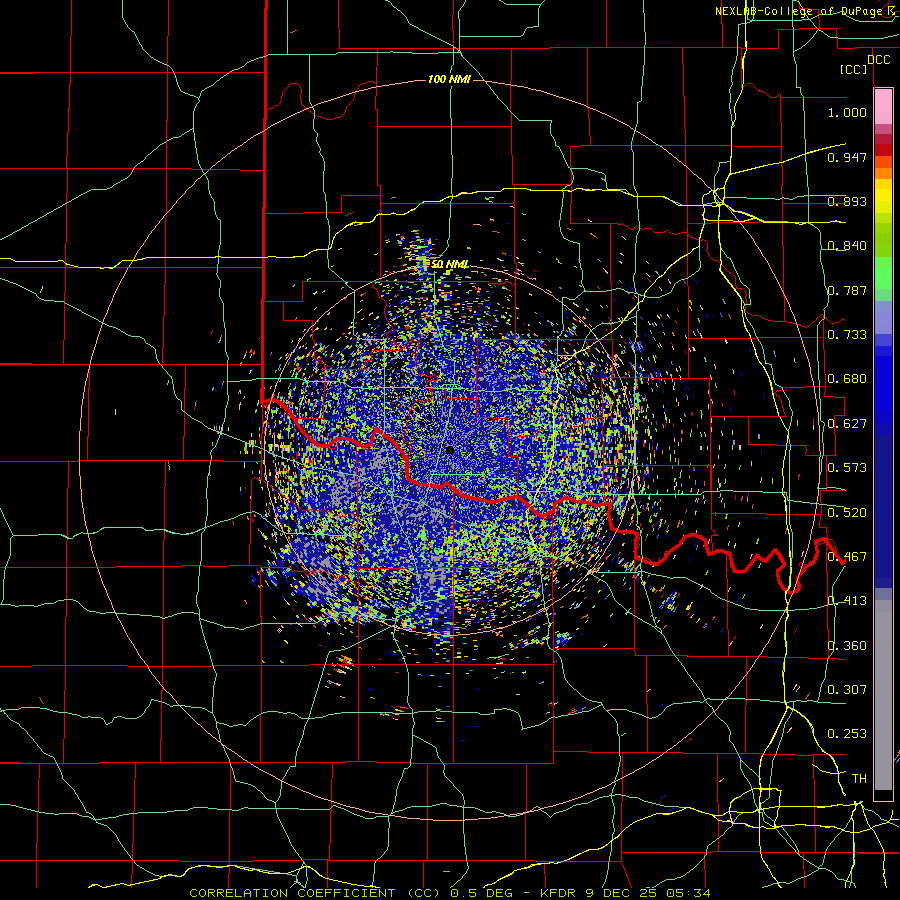
Task: Click the 0.893 scale value
Action: pyautogui.click(x=847, y=201)
